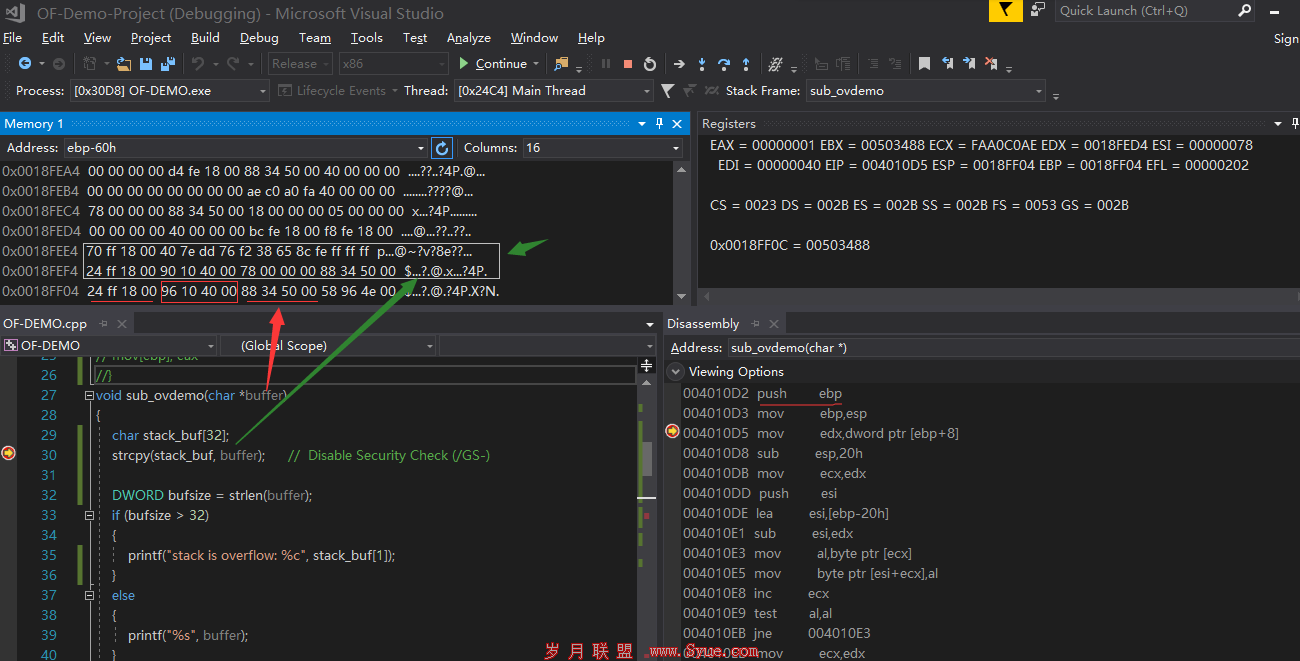Viewport: 1300px width, 661px height.
Task: Navigate backward with the back arrow icon
Action: pyautogui.click(x=25, y=64)
